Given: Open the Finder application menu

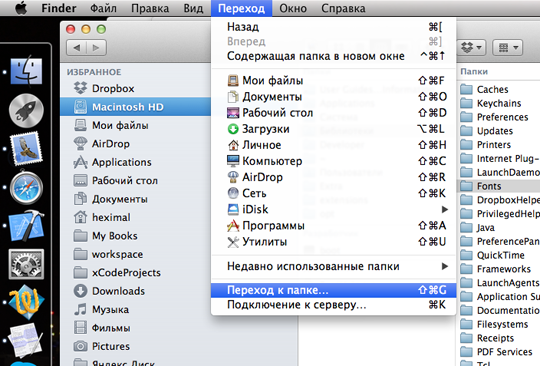Looking at the screenshot, I should point(59,8).
